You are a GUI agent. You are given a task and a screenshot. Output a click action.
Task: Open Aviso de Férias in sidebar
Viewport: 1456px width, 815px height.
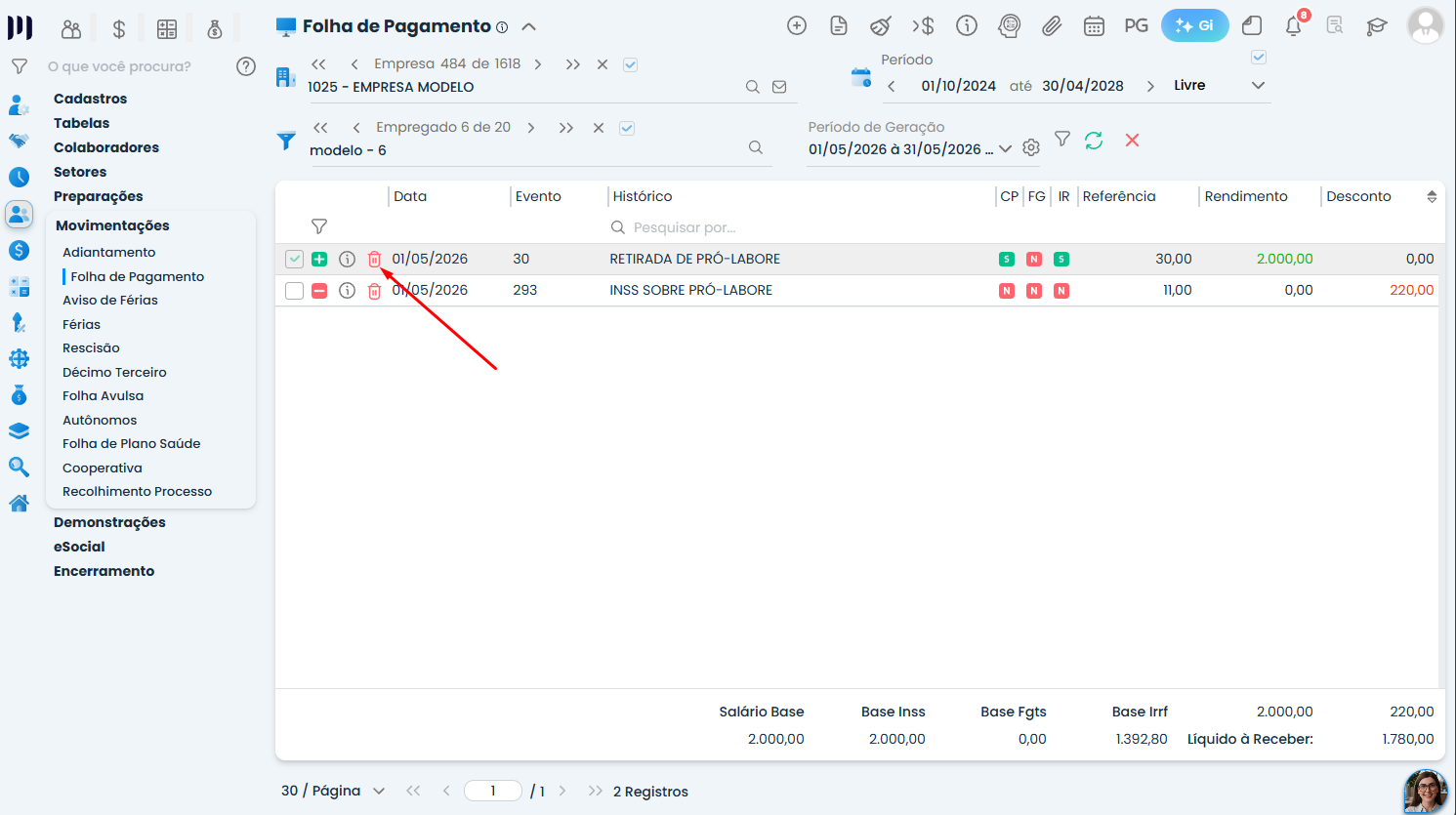point(110,300)
